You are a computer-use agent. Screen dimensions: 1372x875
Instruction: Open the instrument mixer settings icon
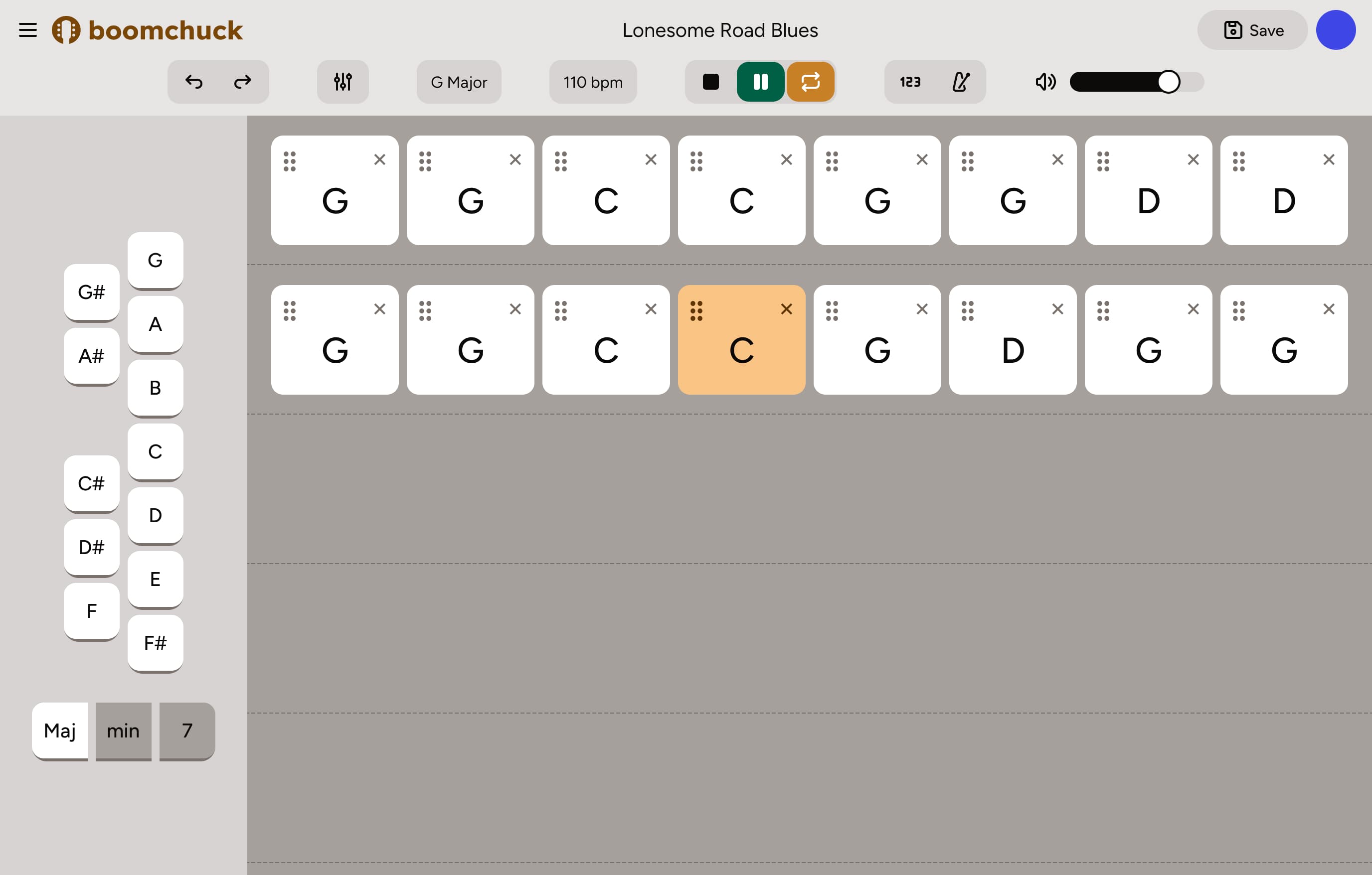343,82
